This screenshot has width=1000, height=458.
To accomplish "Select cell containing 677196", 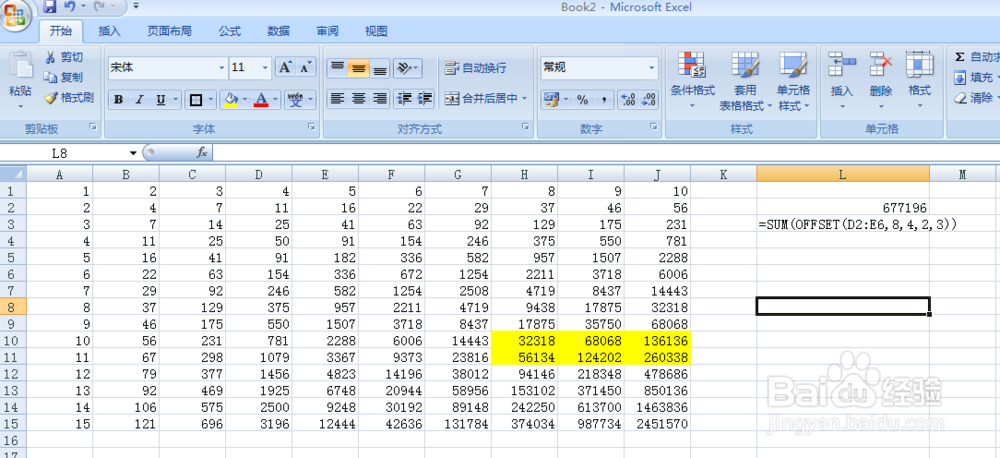I will click(842, 207).
